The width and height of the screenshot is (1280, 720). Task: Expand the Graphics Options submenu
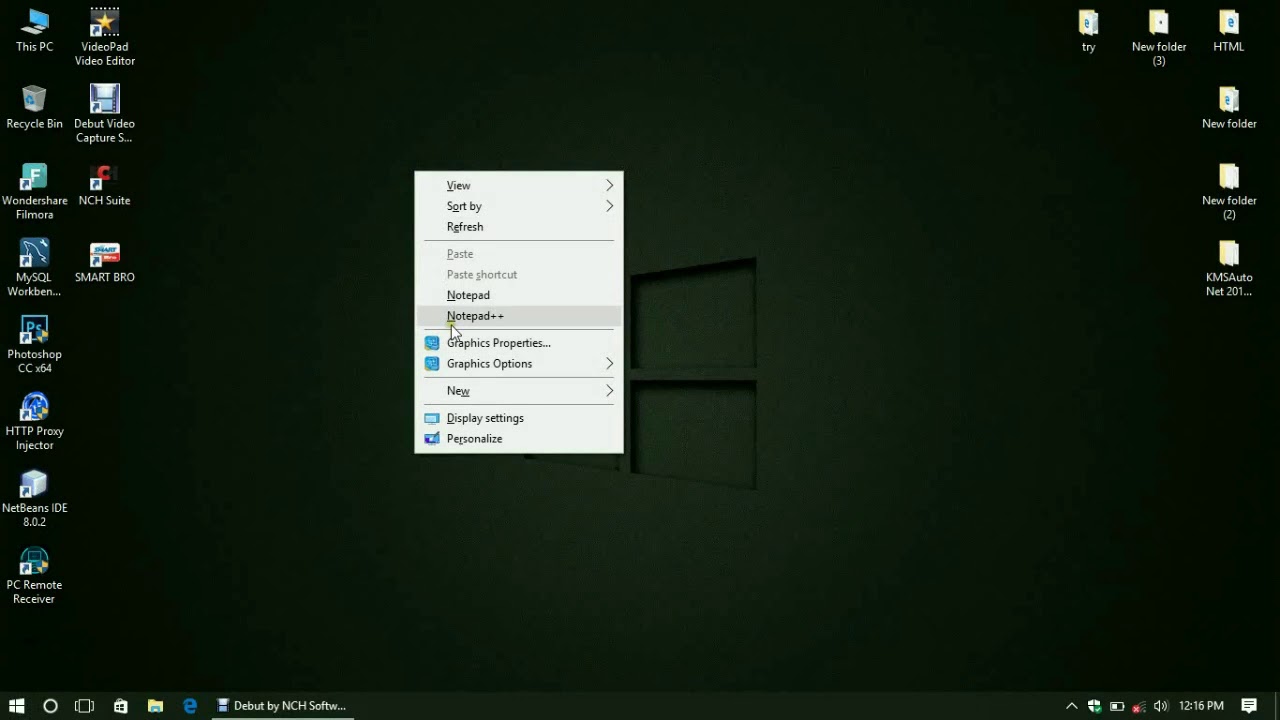coord(519,364)
